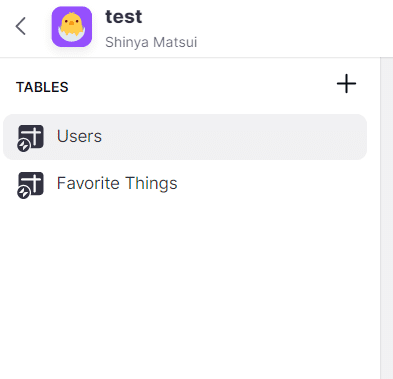Go back using the left chevron arrow
Image resolution: width=393 pixels, height=379 pixels.
point(21,26)
